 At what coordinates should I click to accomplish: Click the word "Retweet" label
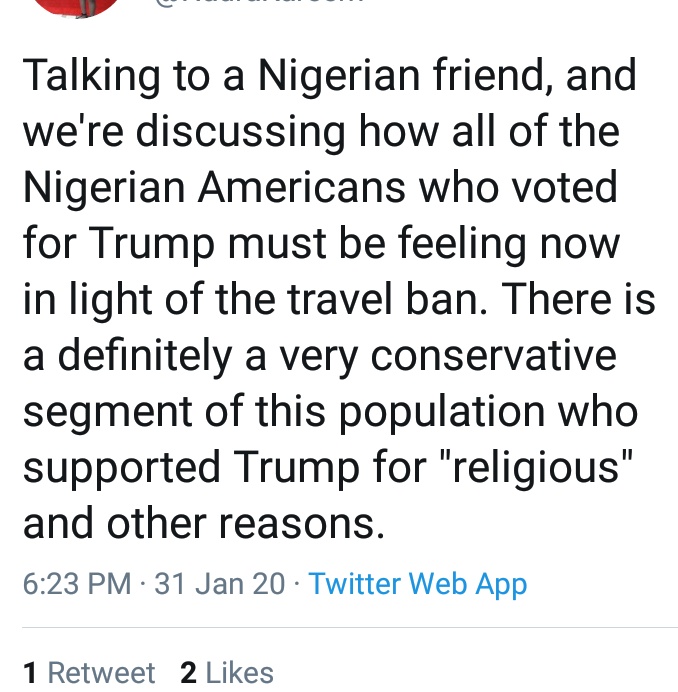point(101,673)
